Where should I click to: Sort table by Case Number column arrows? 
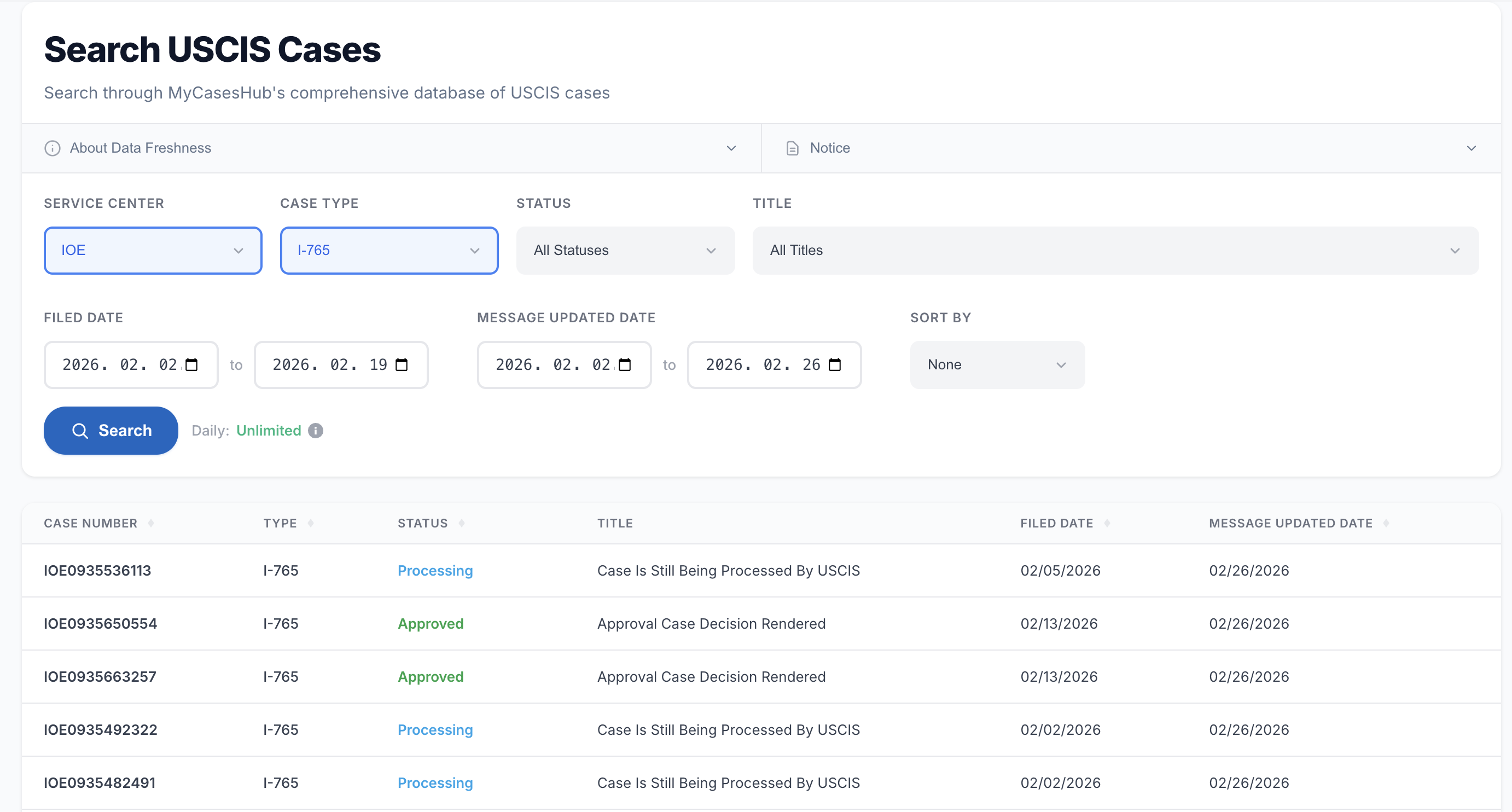(151, 523)
